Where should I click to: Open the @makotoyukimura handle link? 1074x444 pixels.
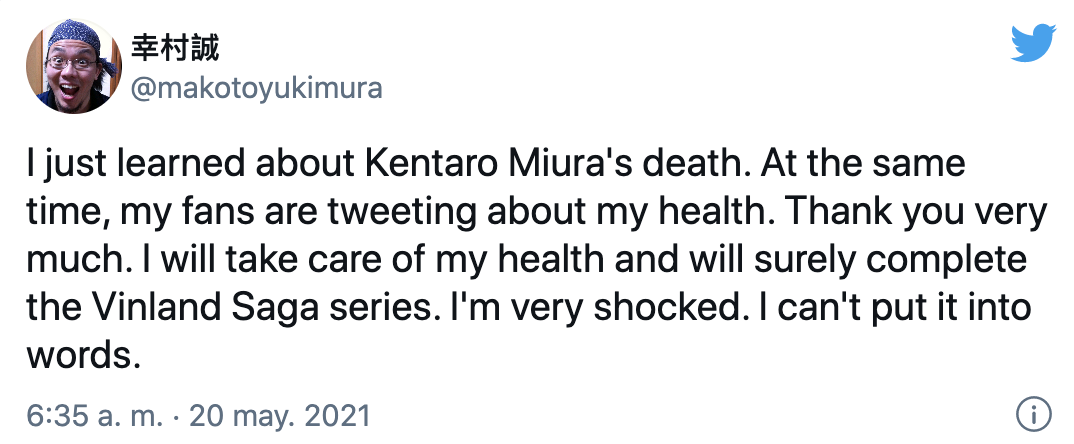(257, 88)
